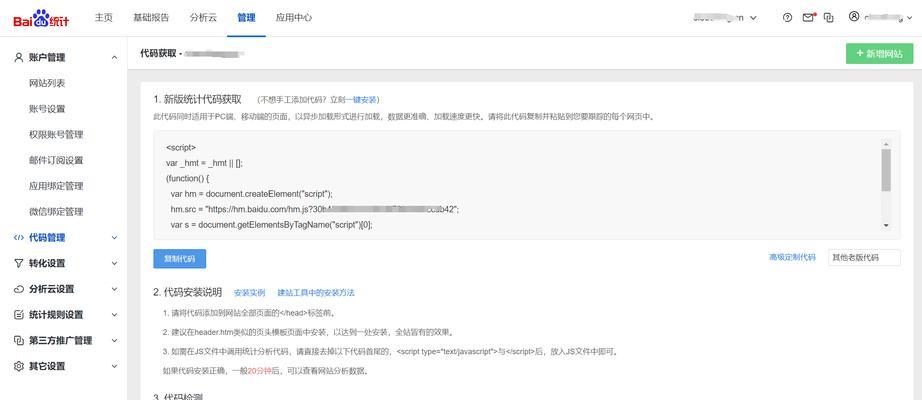Collapse the 账户管理 section chevron

(x=114, y=58)
